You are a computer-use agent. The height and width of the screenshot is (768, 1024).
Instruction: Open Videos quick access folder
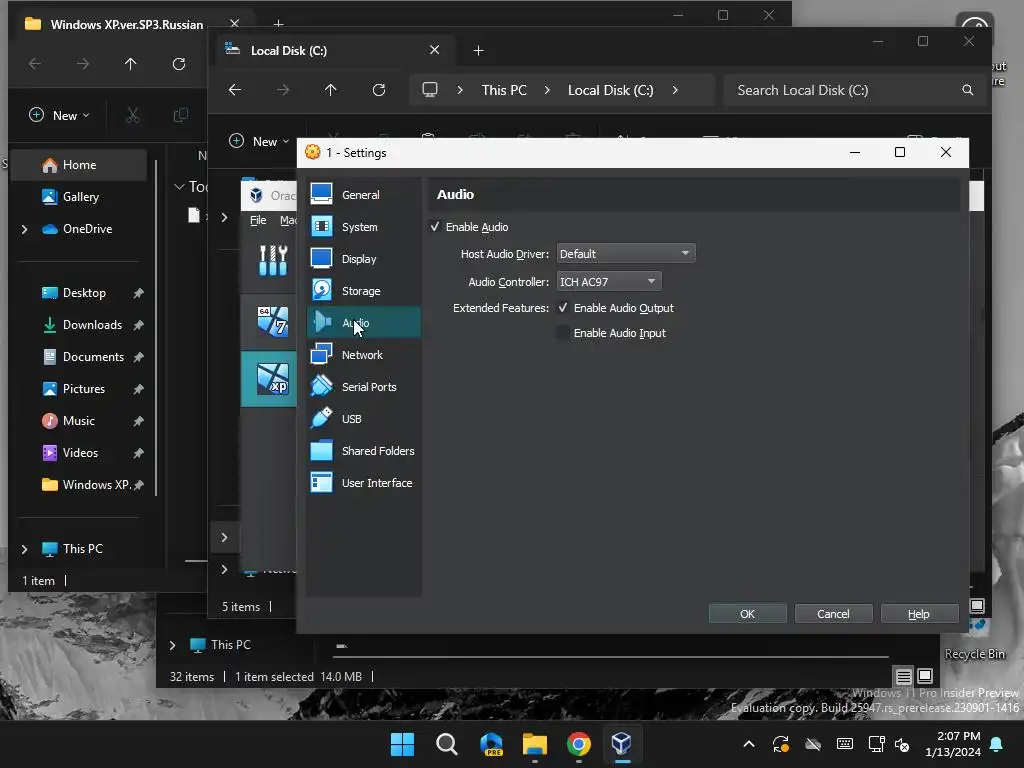point(80,453)
